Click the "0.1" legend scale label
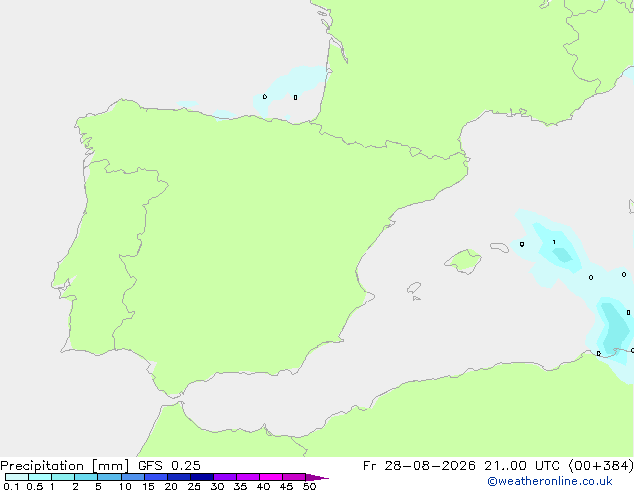 tap(11, 486)
